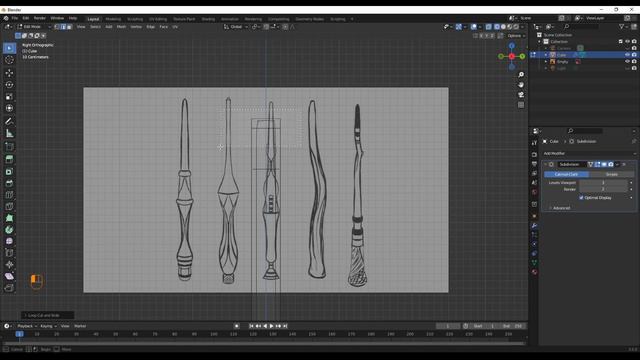Select the Inset Faces tool
640x360 pixels.
(x=9, y=171)
